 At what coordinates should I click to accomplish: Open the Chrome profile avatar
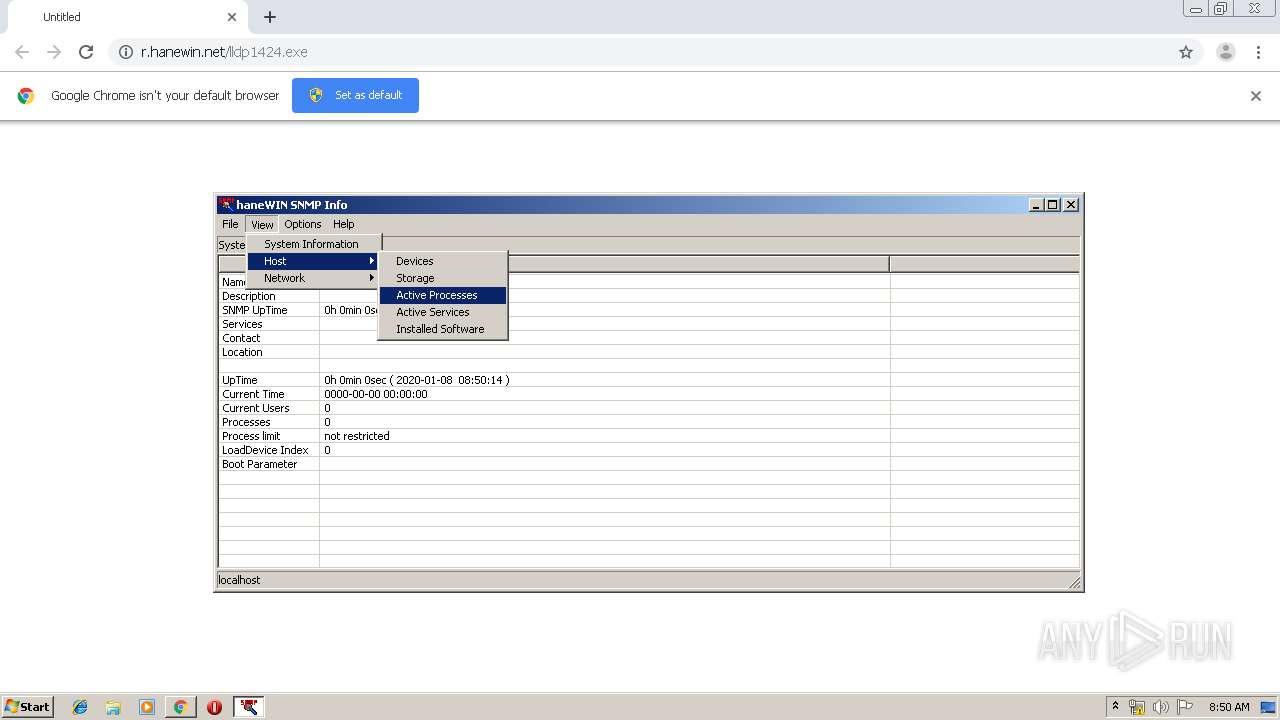1226,52
